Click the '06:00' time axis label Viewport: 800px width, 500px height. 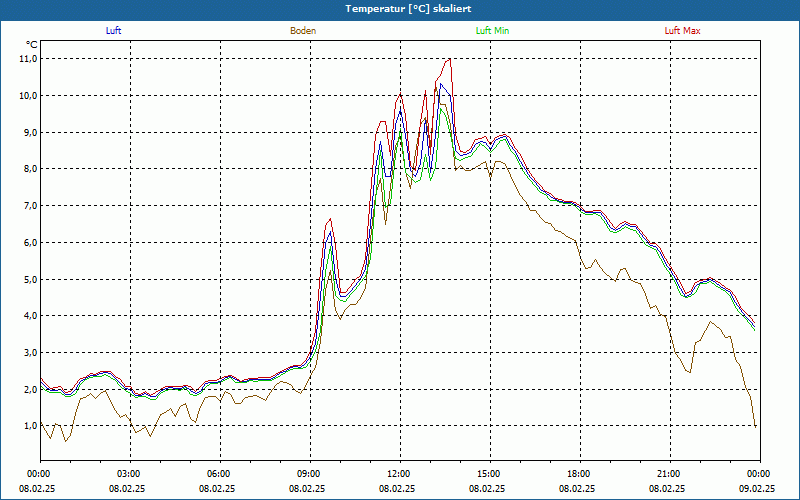(x=220, y=474)
